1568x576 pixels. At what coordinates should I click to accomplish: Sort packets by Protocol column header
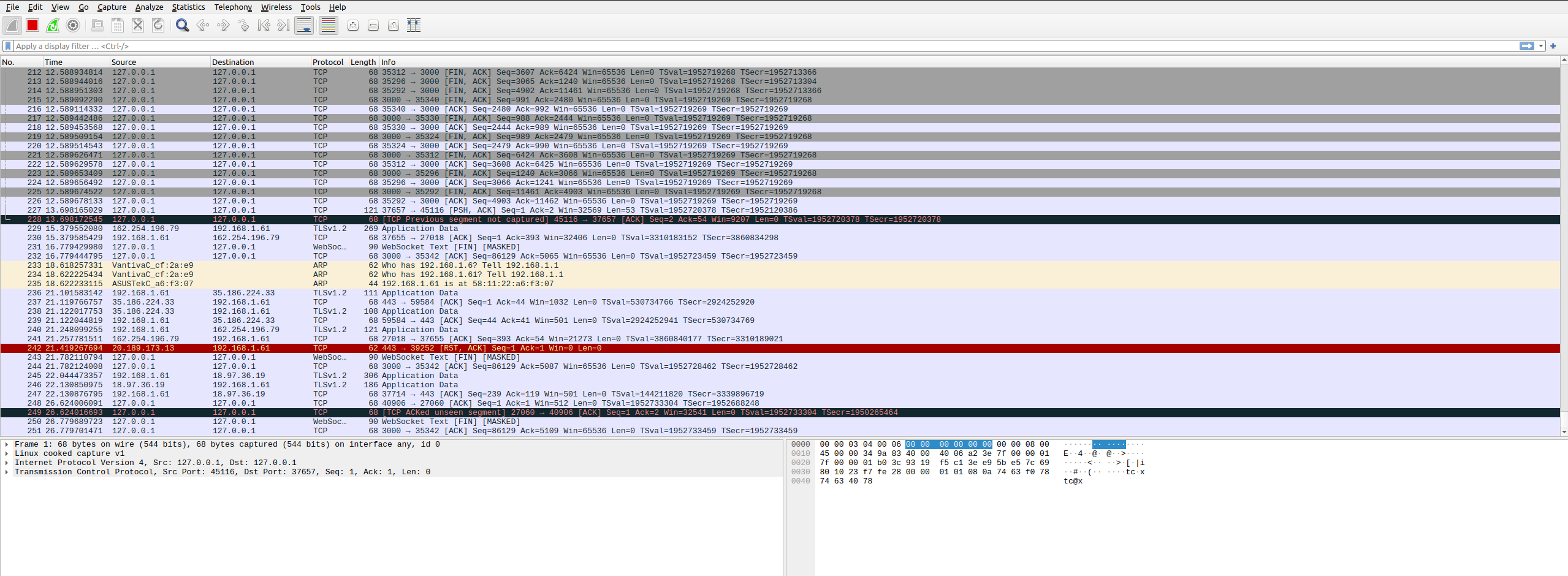[328, 62]
